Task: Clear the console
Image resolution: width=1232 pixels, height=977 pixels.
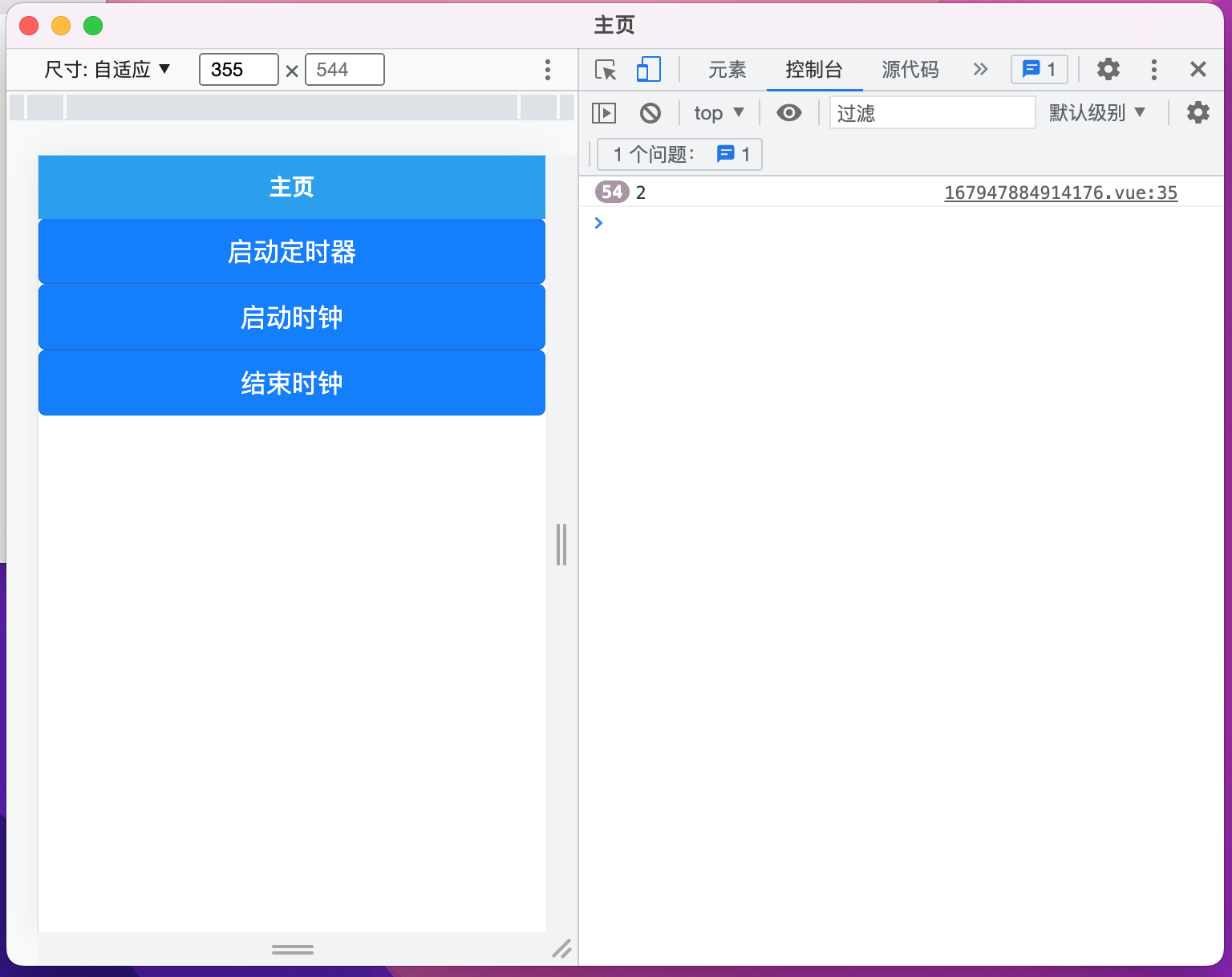Action: tap(650, 113)
